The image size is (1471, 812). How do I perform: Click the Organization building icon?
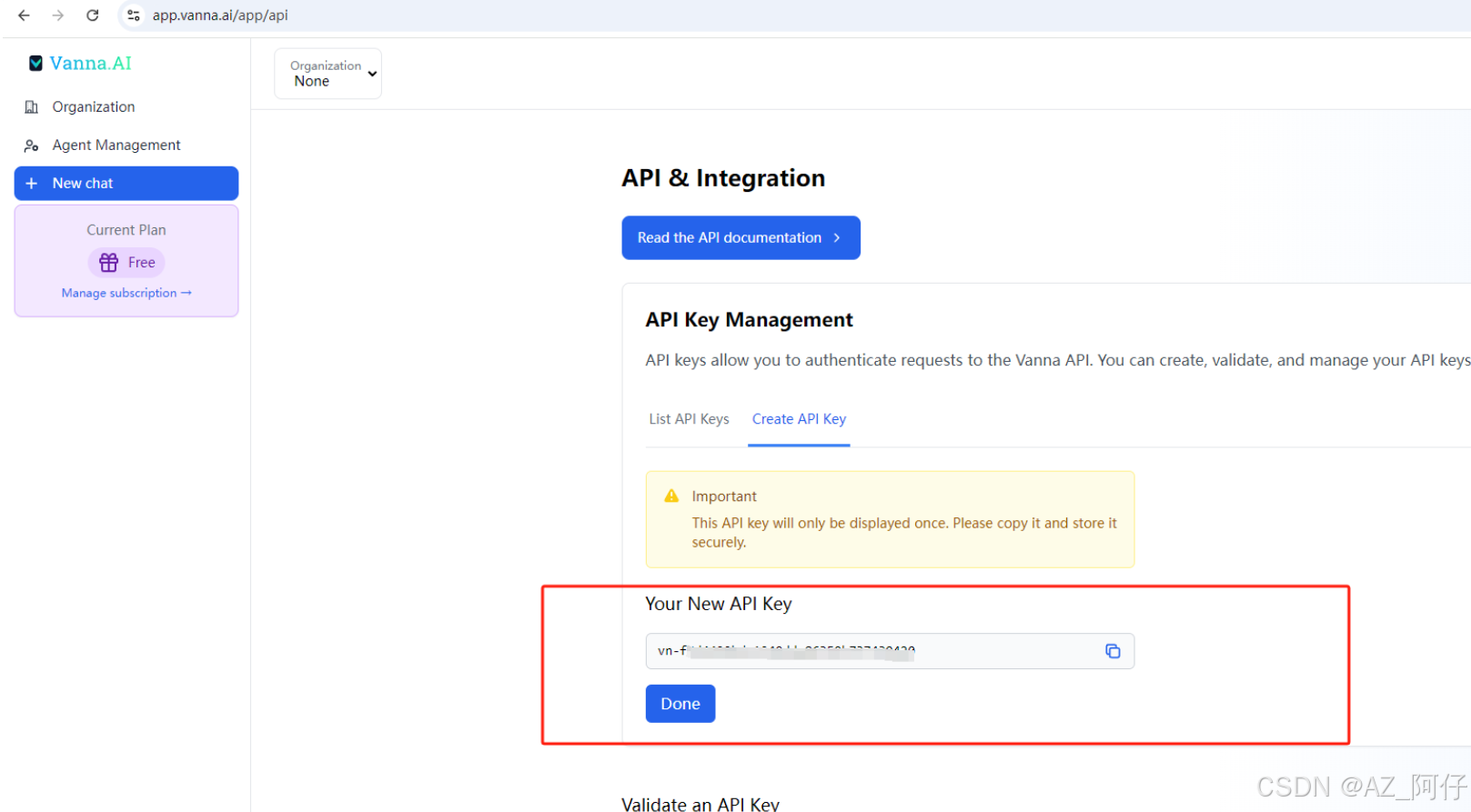pyautogui.click(x=32, y=107)
